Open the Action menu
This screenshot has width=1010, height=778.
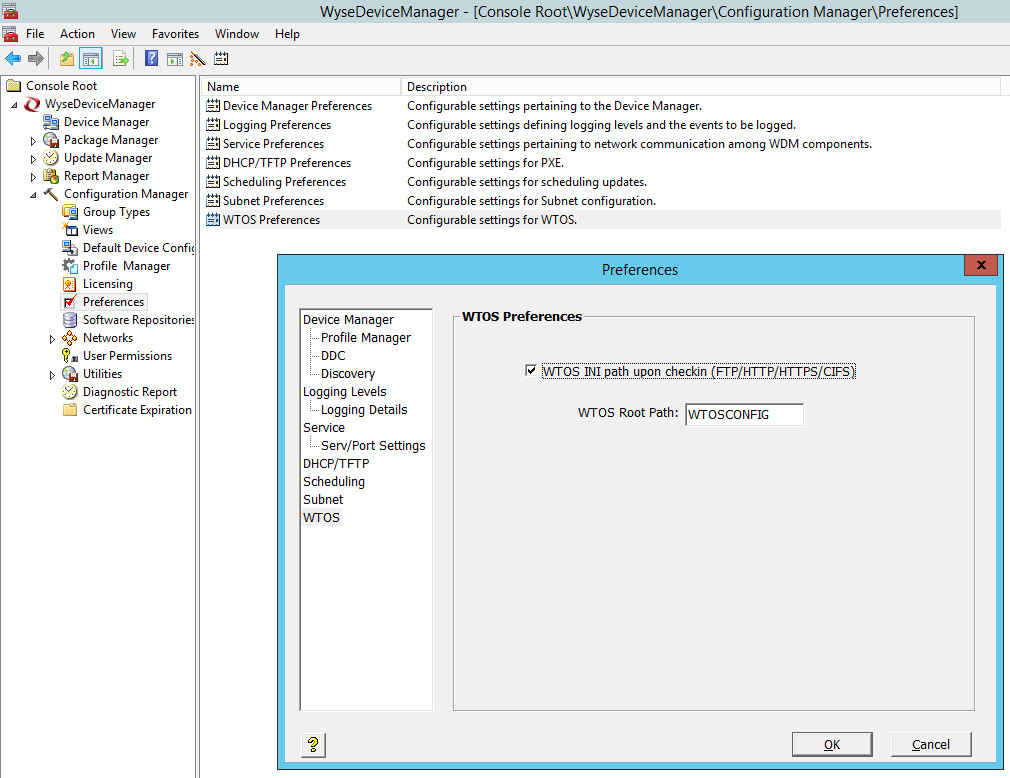77,34
